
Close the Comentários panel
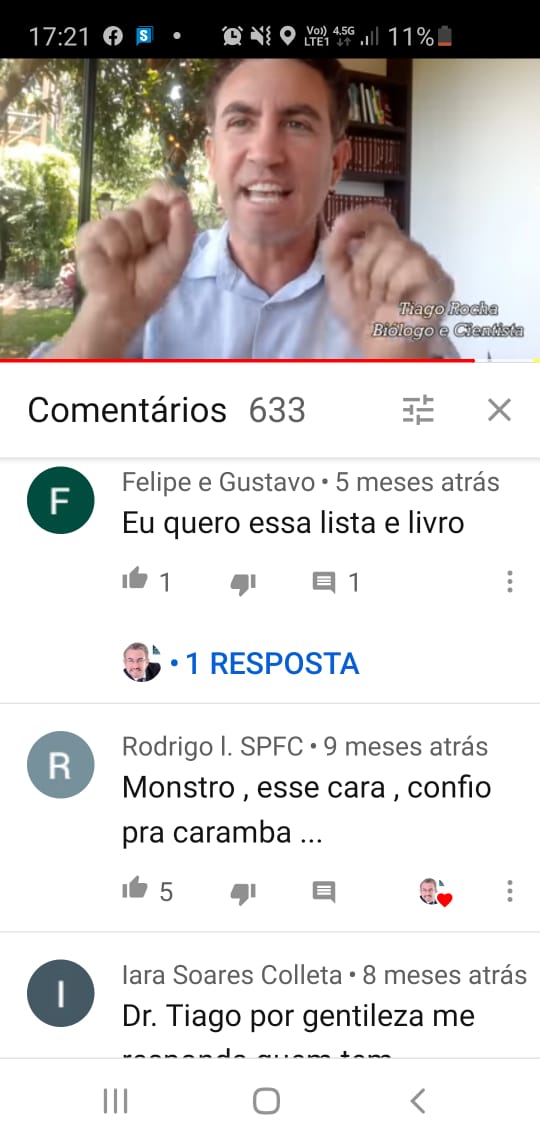pos(499,410)
